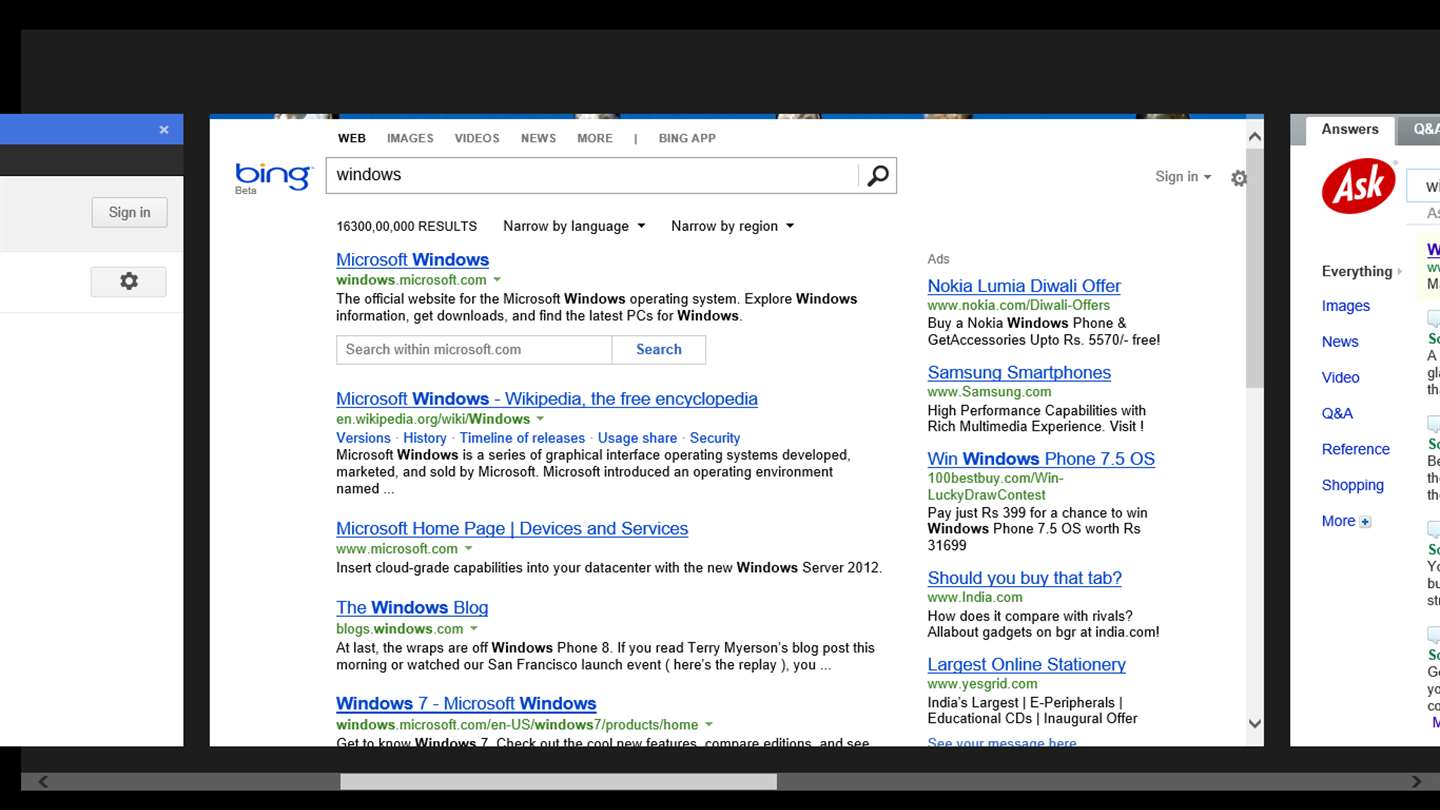
Task: Click the Bing scrollbar down arrow
Action: [x=1255, y=724]
